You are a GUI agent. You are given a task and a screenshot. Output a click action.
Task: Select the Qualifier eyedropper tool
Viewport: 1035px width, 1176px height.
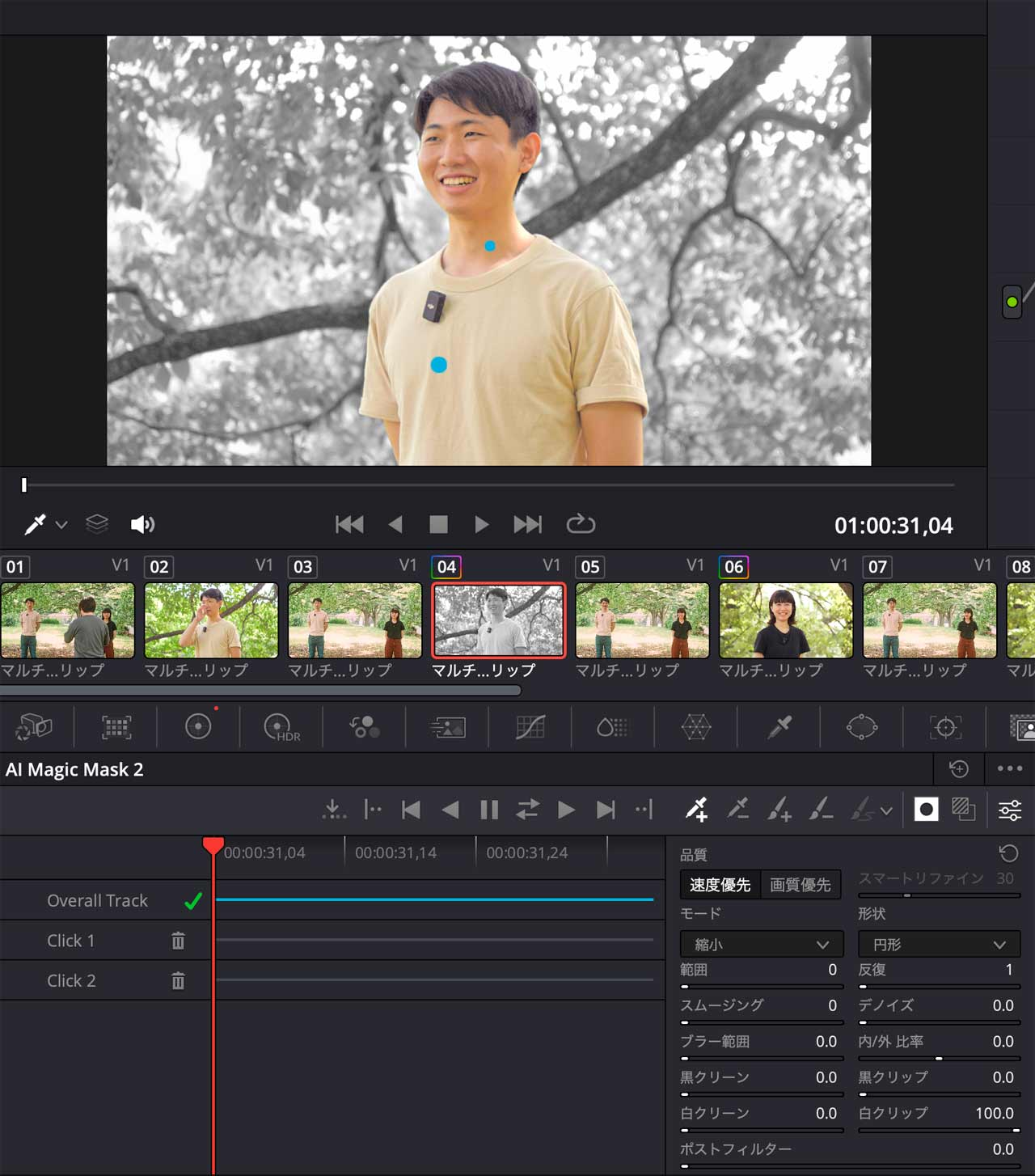tap(779, 726)
